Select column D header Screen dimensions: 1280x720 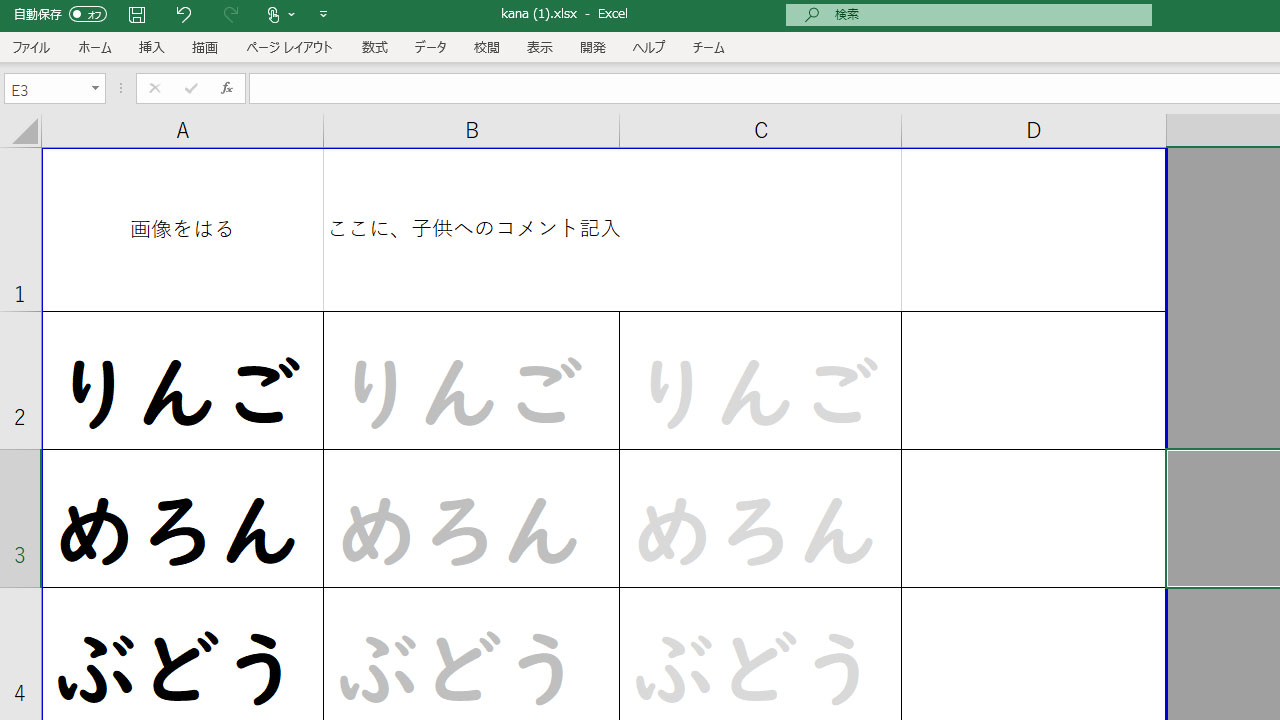1033,131
